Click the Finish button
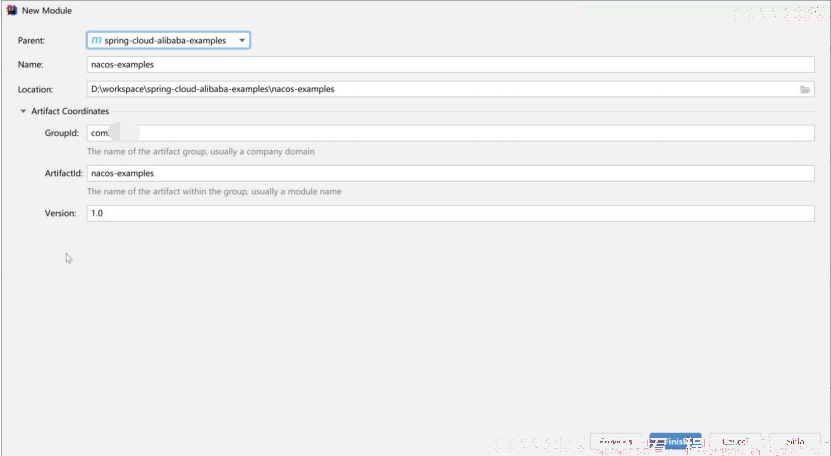 [675, 441]
